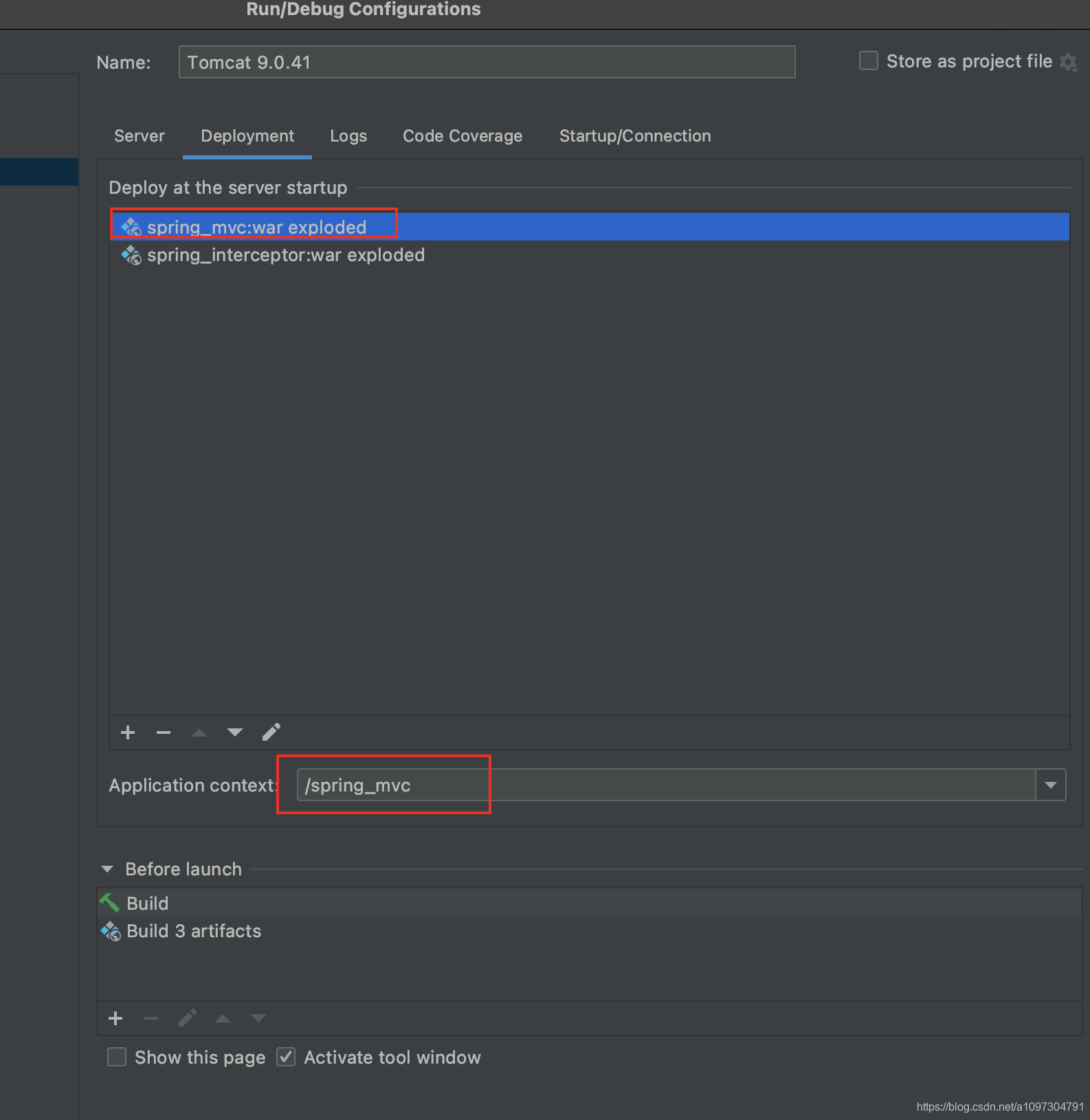Image resolution: width=1090 pixels, height=1120 pixels.
Task: Enable Store as project file checkbox
Action: 869,61
